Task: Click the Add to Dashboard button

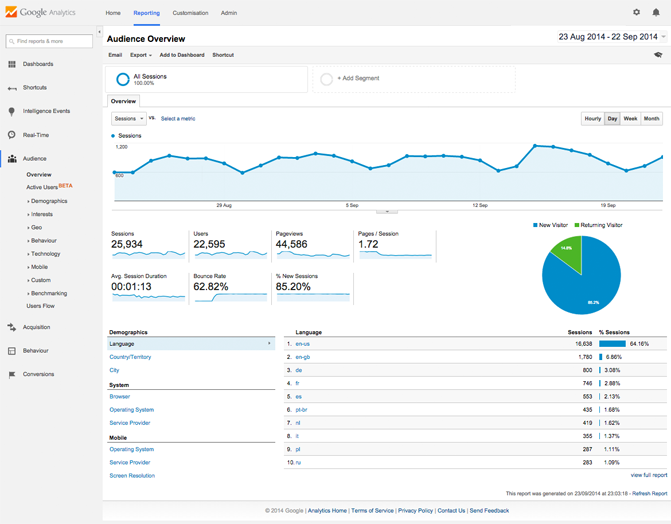Action: point(182,55)
